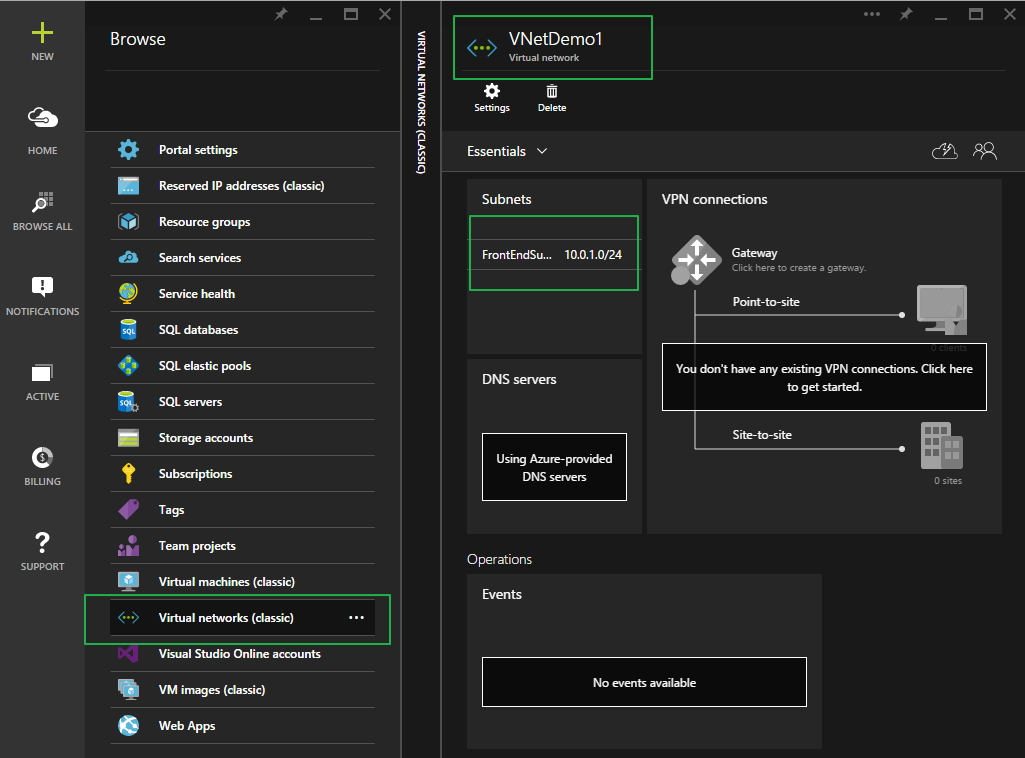The height and width of the screenshot is (758, 1025).
Task: Click the Service health globe icon
Action: tap(128, 293)
